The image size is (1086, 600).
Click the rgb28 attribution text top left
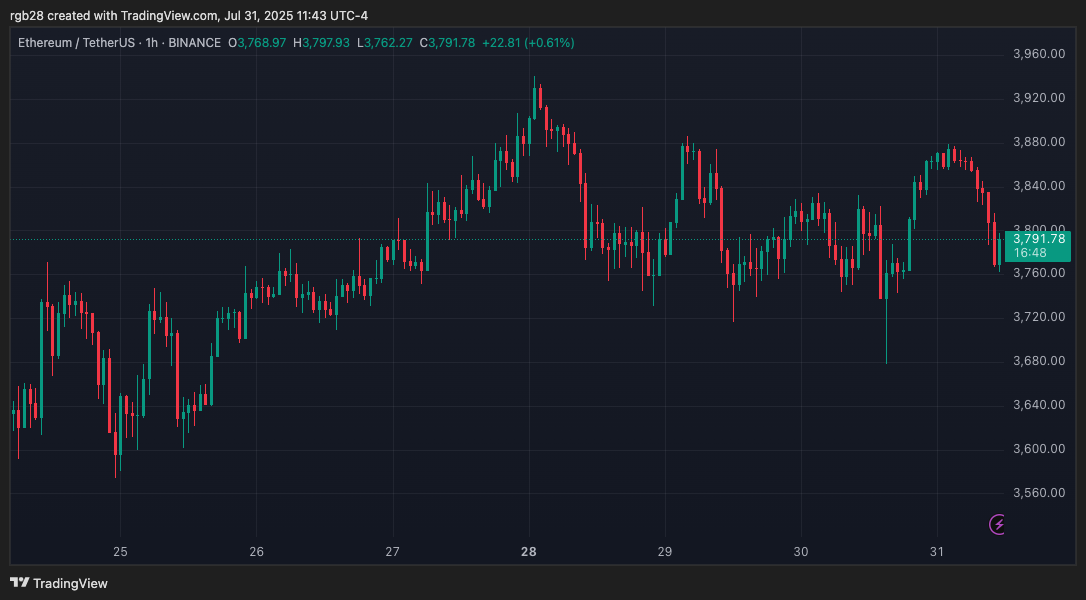coord(22,16)
